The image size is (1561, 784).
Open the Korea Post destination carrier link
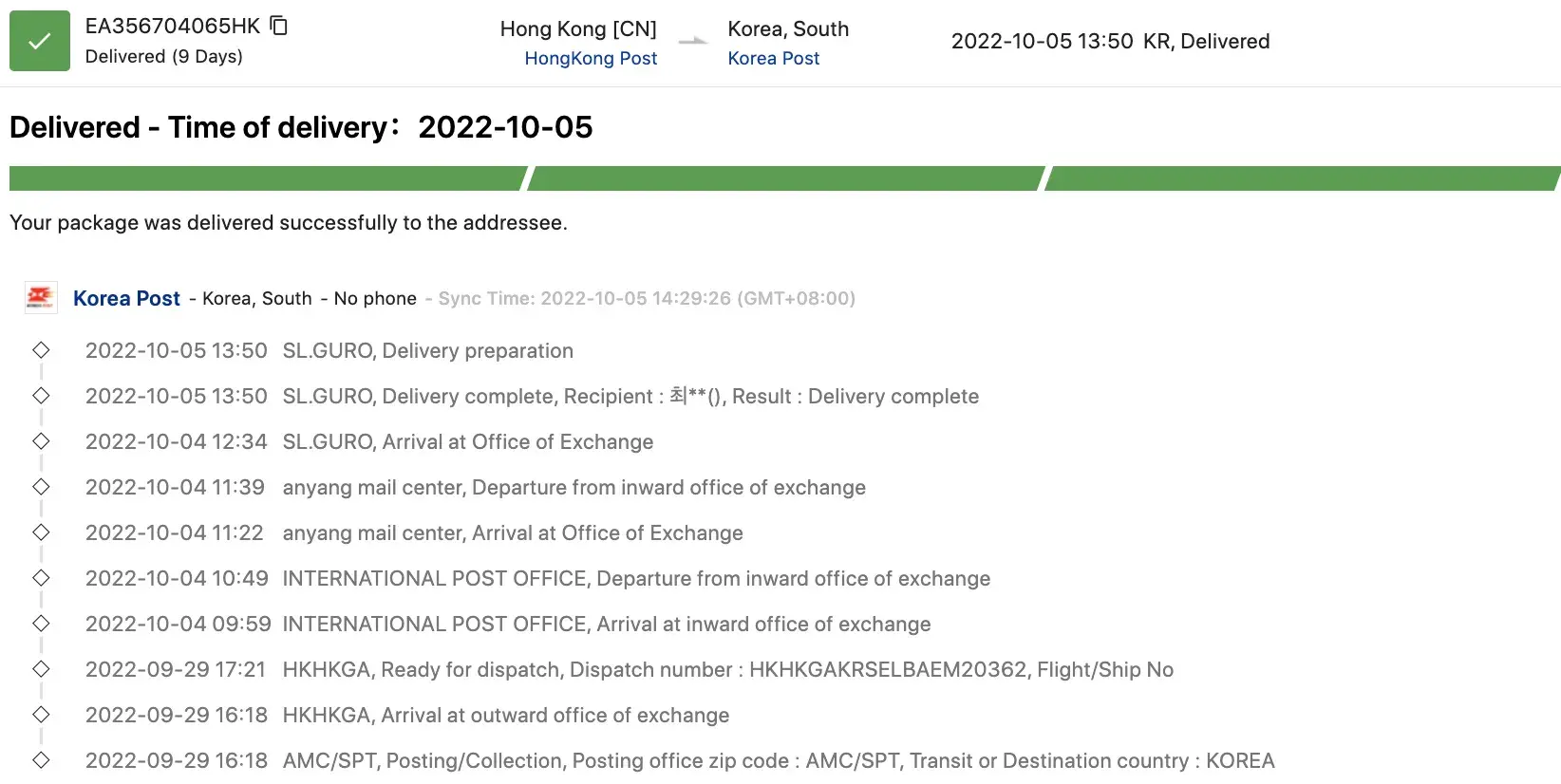click(773, 58)
